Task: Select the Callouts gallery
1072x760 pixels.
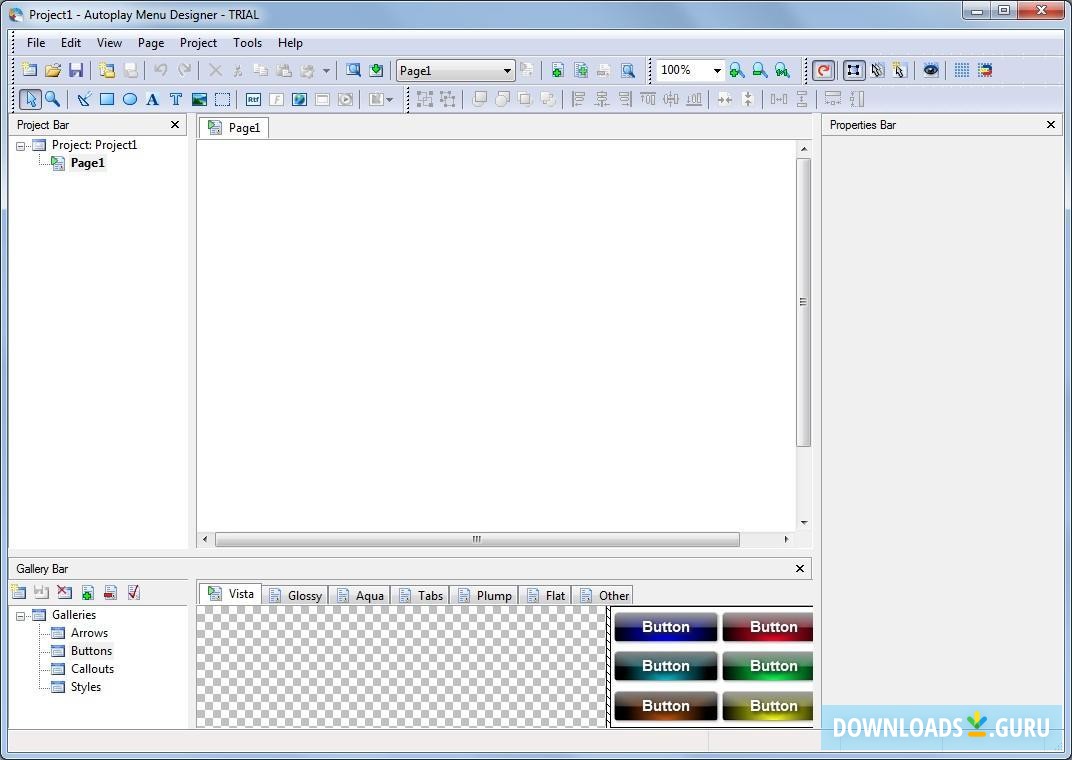Action: (92, 669)
